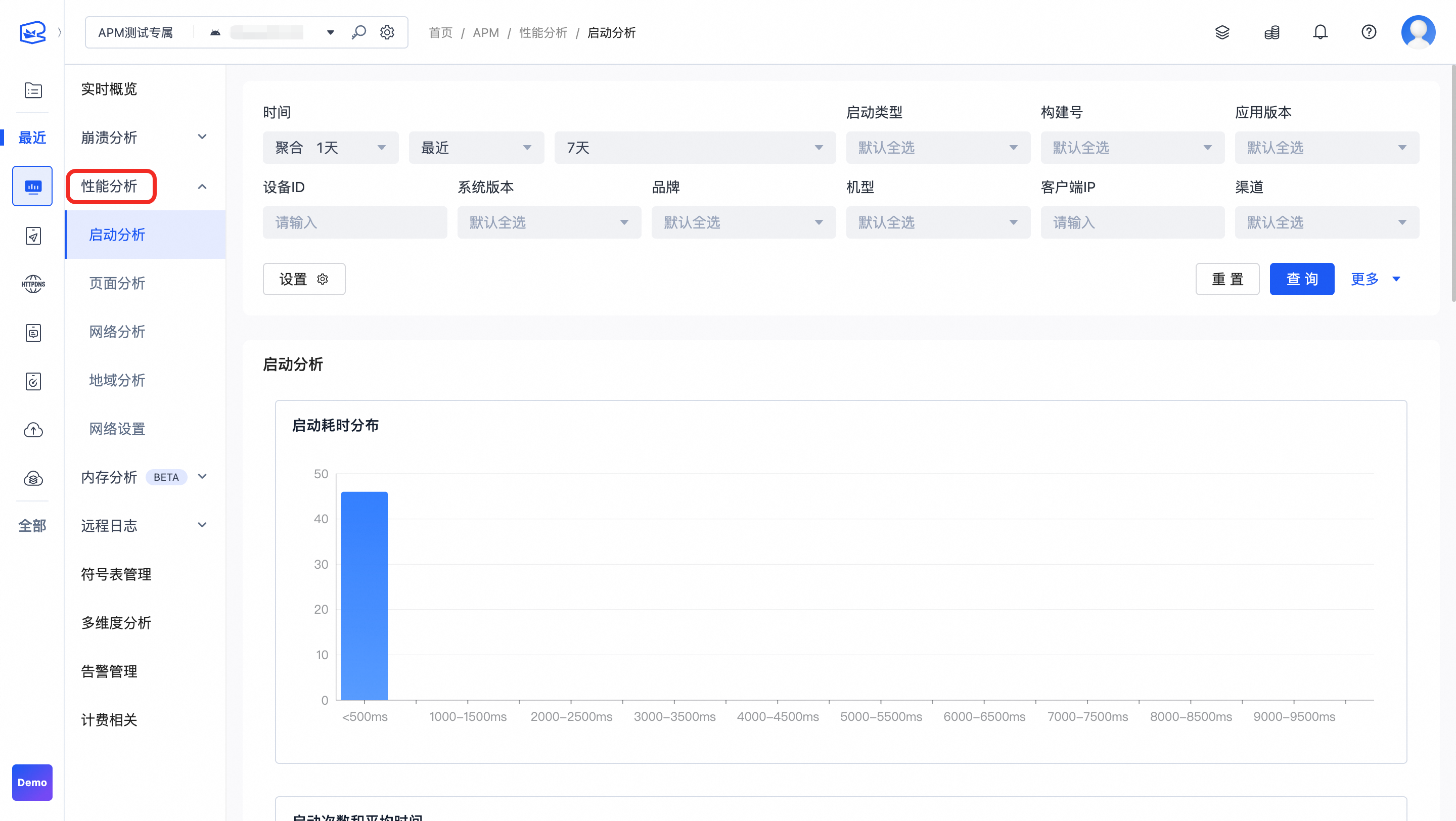This screenshot has width=1456, height=821.
Task: Click the 查询 button
Action: pyautogui.click(x=1301, y=279)
